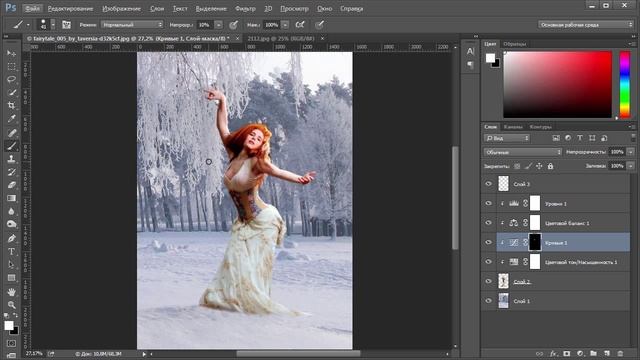
Task: Link layers icon in Layers panel
Action: (540, 353)
